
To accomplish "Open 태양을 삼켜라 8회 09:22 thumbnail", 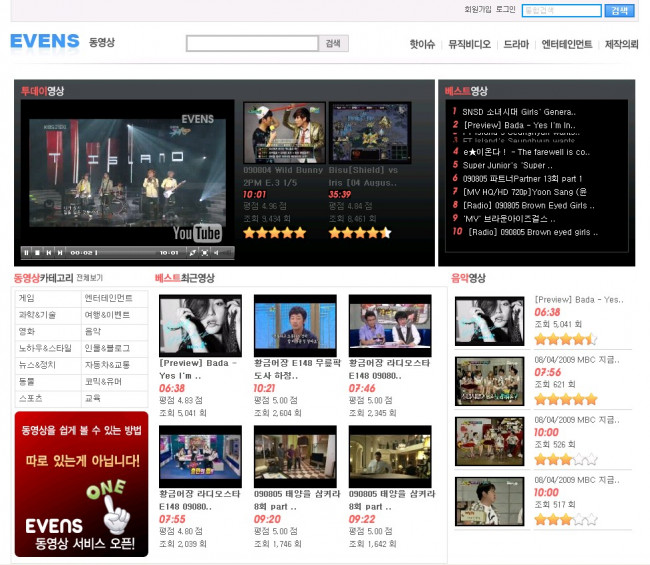I will [390, 456].
